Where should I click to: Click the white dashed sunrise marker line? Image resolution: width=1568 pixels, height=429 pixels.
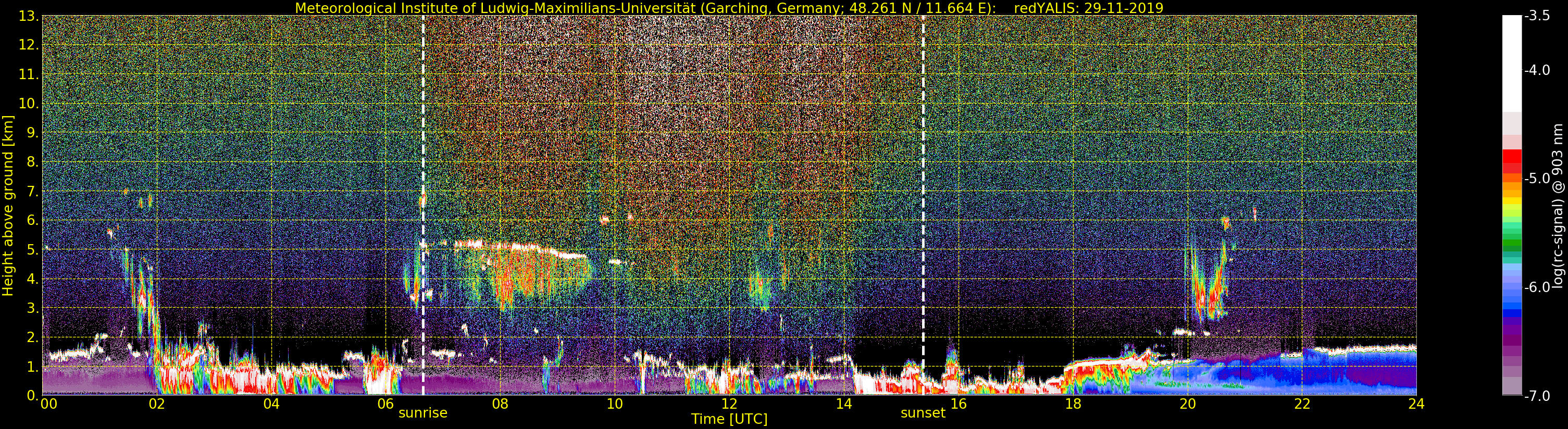pyautogui.click(x=423, y=206)
